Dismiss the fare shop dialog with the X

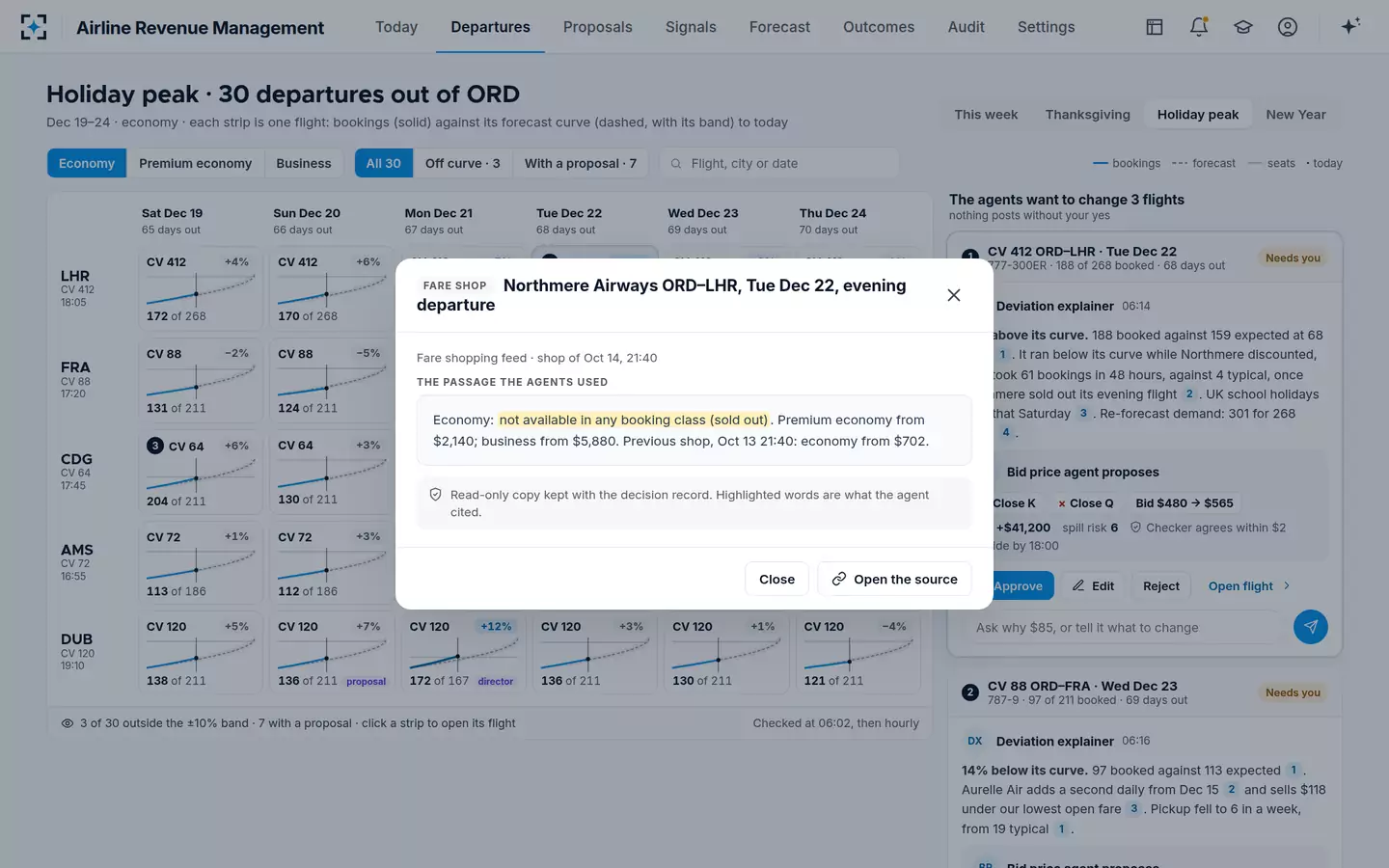(954, 295)
